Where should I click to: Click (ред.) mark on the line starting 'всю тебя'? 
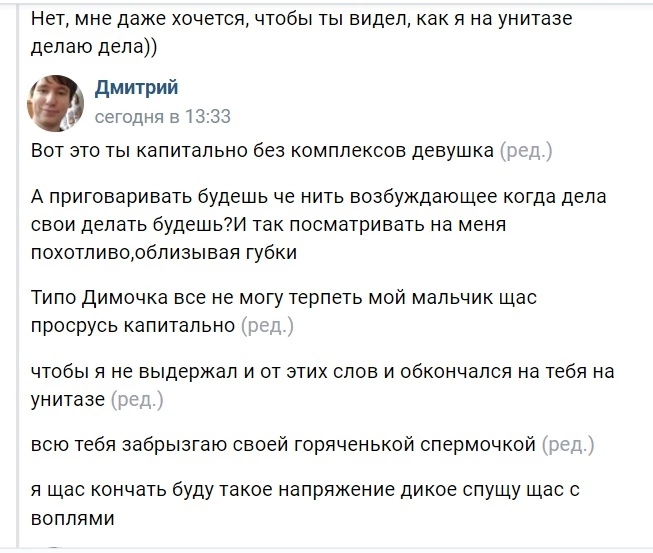click(x=568, y=444)
